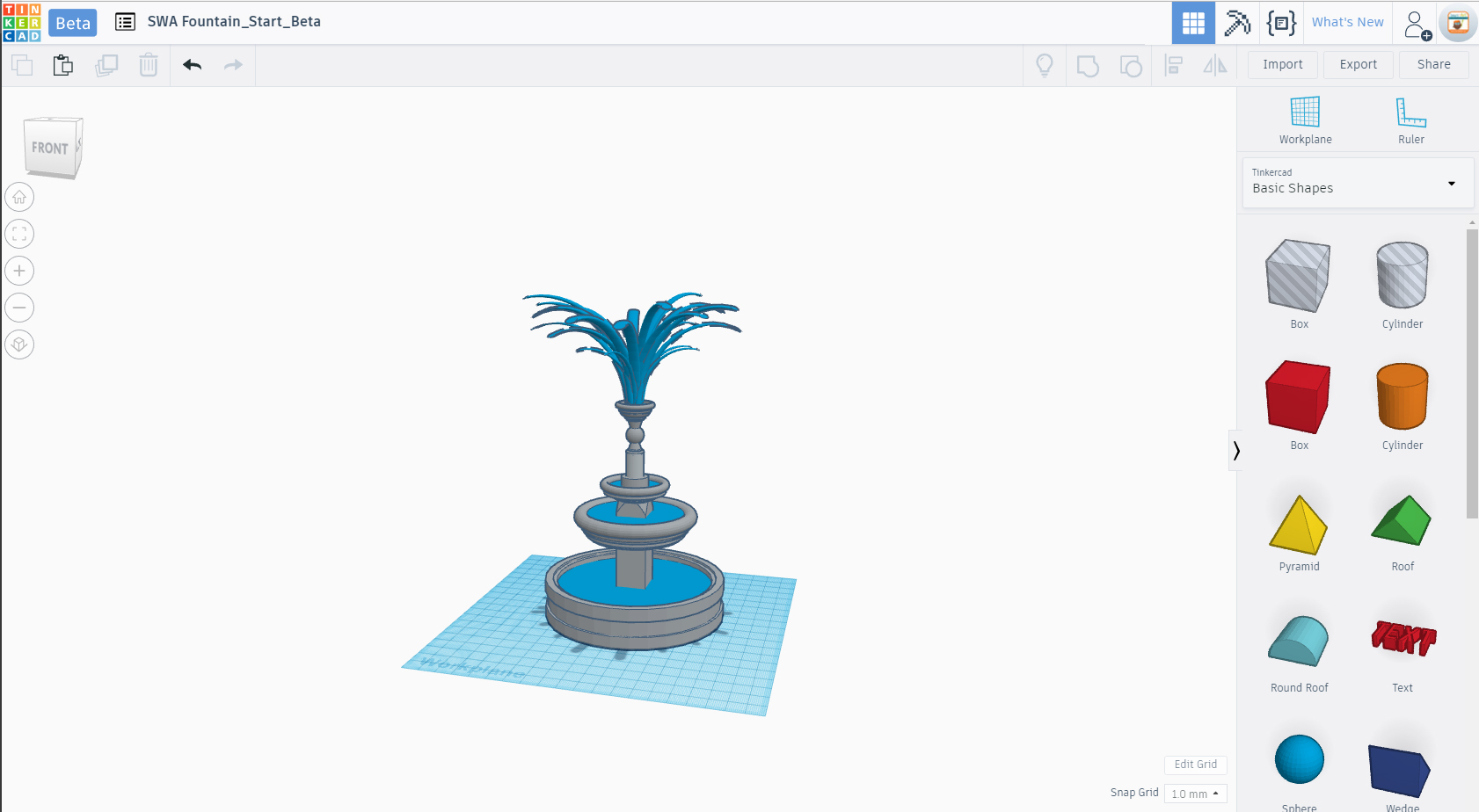Click the Delete trash icon
The width and height of the screenshot is (1479, 812).
149,65
